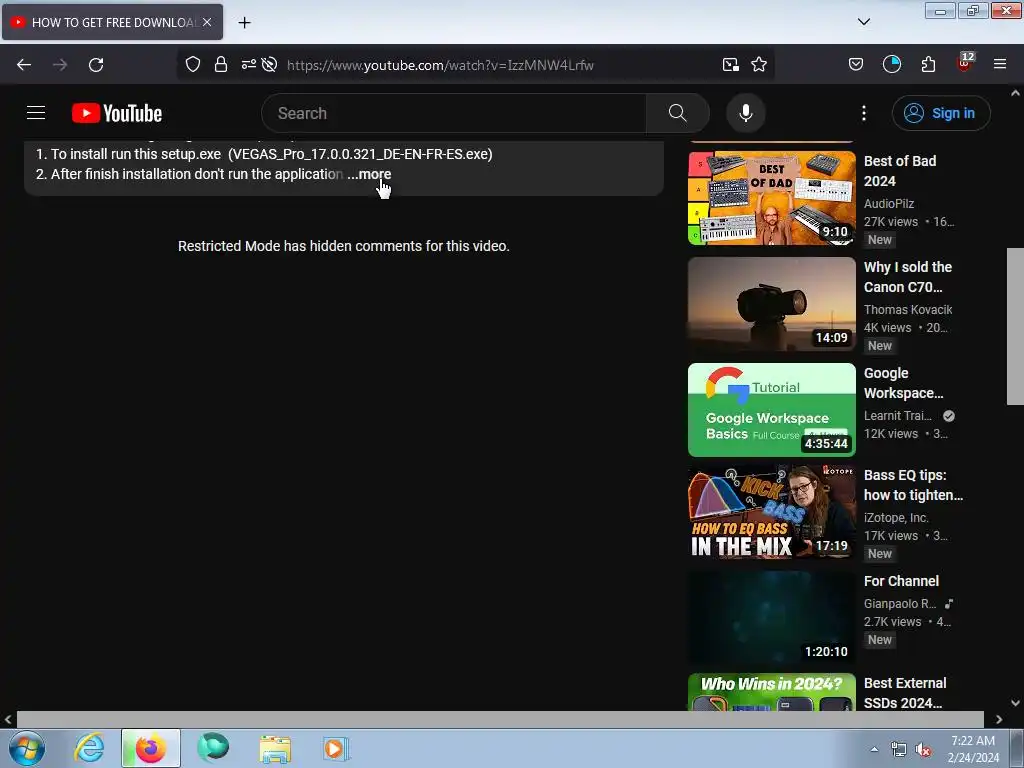Click the Thomas Kovacik channel name
This screenshot has height=768, width=1024.
coord(908,310)
